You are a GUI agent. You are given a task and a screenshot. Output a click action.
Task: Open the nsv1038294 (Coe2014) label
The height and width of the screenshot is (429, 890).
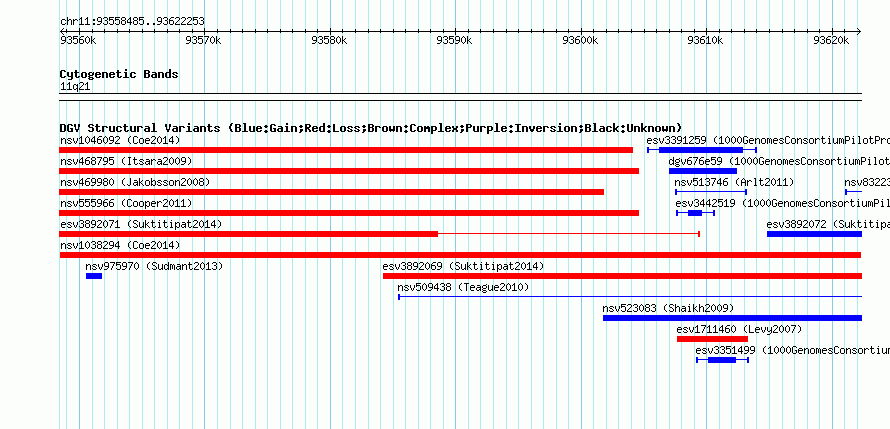coord(120,245)
